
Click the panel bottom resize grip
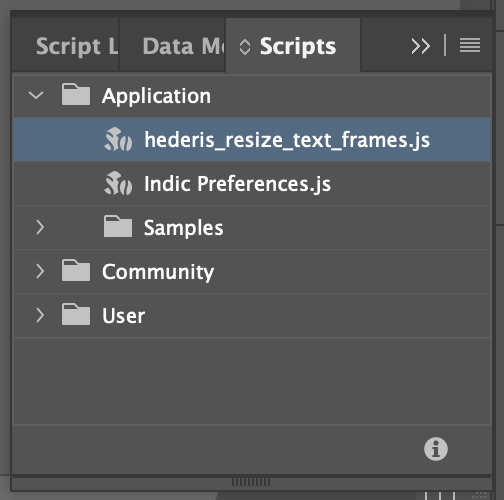pos(251,482)
